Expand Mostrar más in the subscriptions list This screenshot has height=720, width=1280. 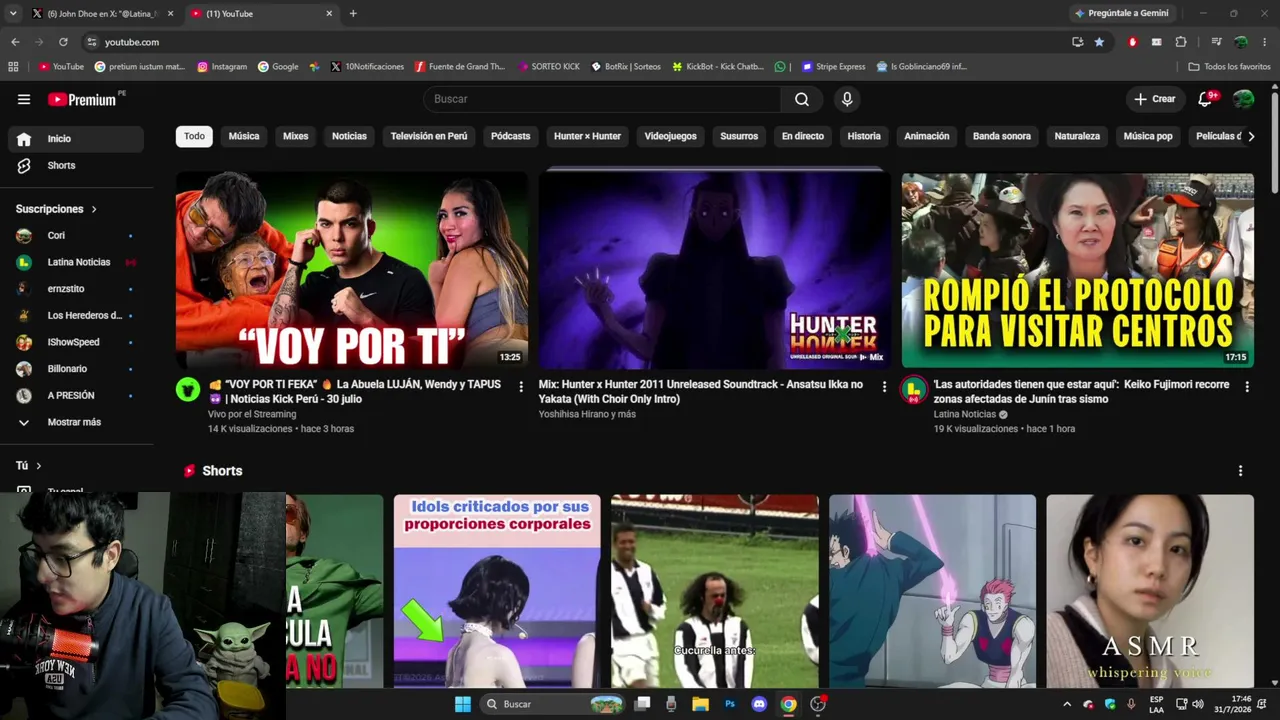tap(76, 422)
